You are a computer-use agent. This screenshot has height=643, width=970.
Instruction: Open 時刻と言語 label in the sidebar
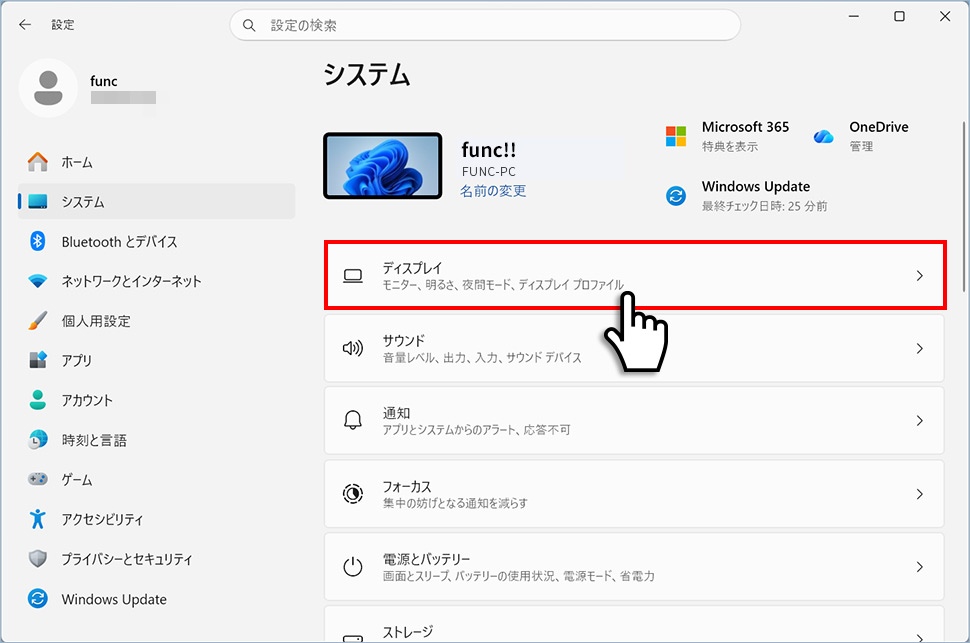(x=94, y=440)
